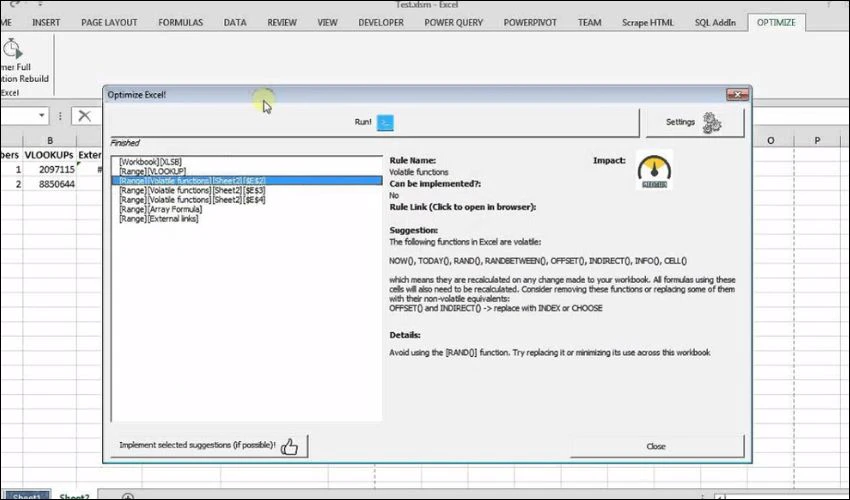Open the INSERT ribbon tab
This screenshot has height=500, width=850.
(46, 22)
